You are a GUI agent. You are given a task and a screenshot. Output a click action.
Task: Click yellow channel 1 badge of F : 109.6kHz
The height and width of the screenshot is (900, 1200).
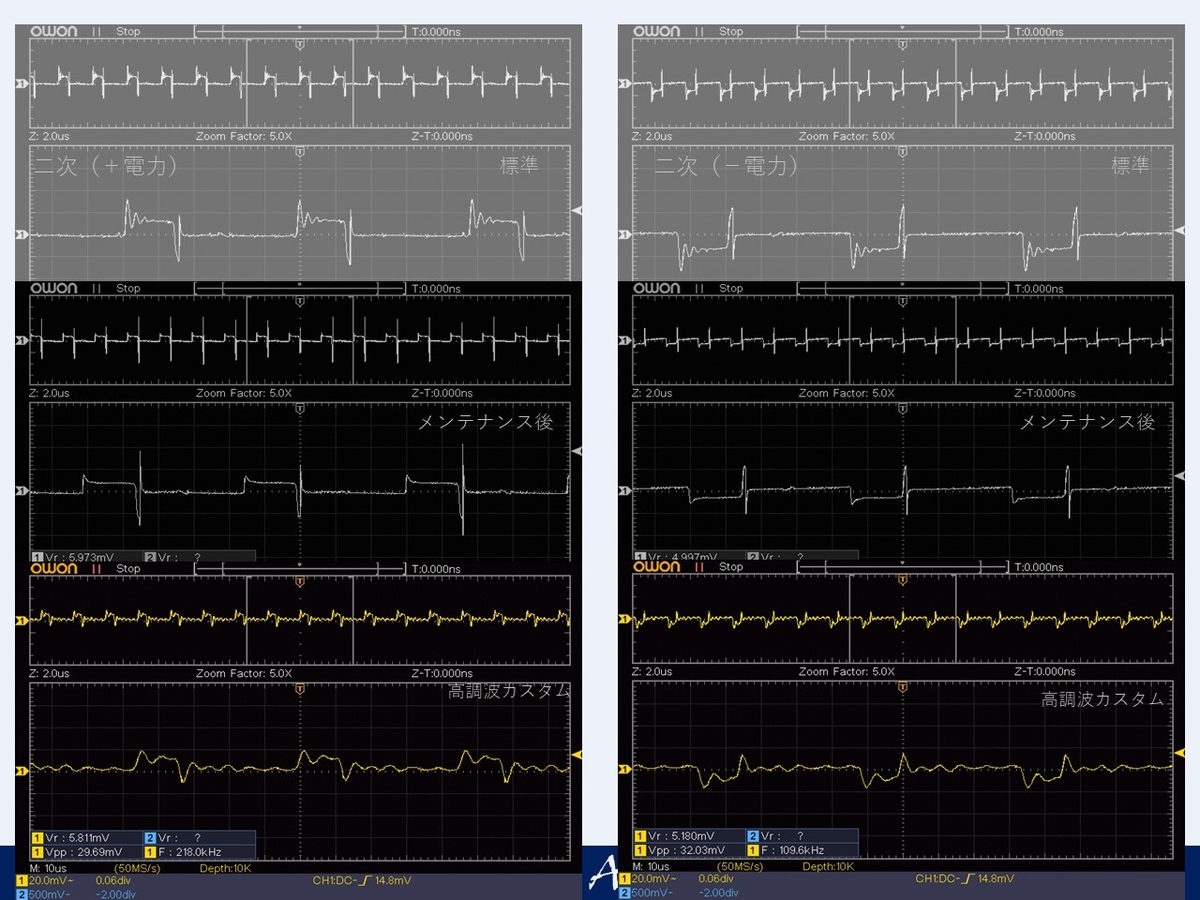[x=753, y=851]
